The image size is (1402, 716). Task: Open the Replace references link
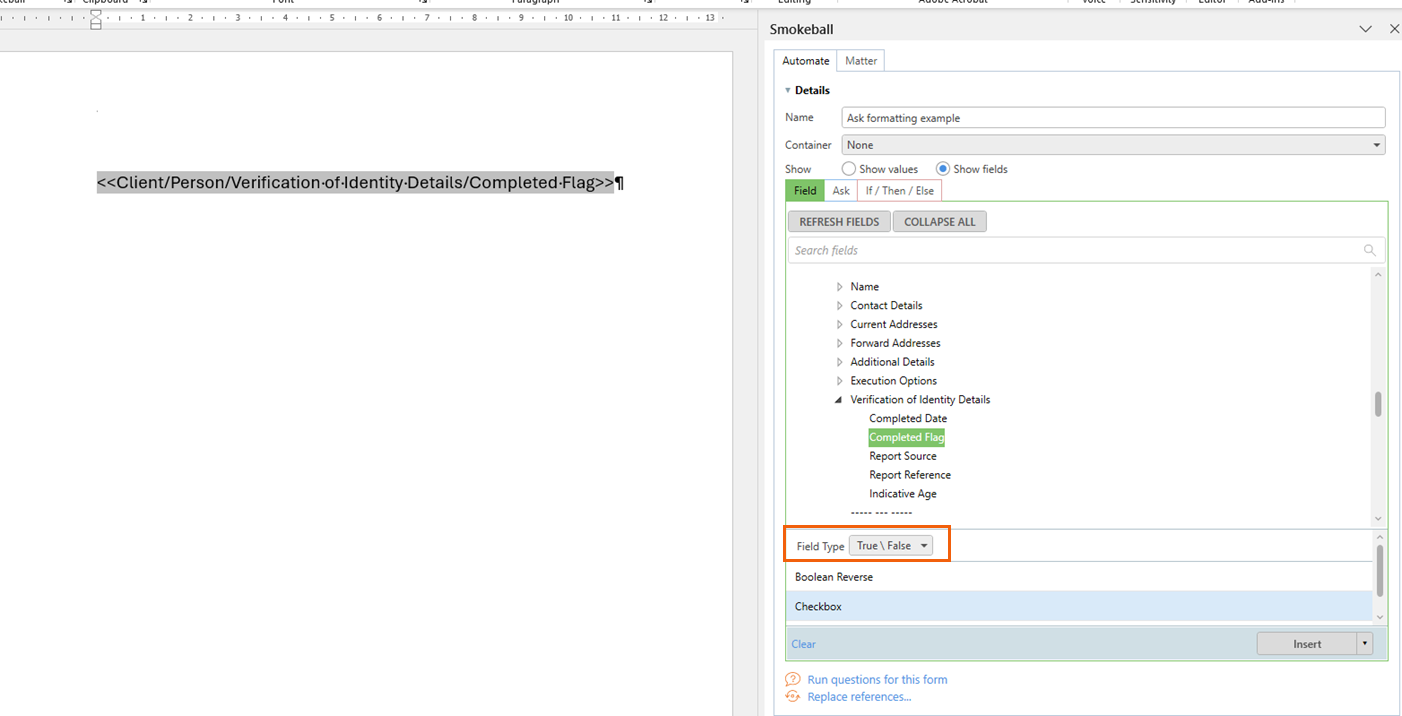pyautogui.click(x=859, y=697)
